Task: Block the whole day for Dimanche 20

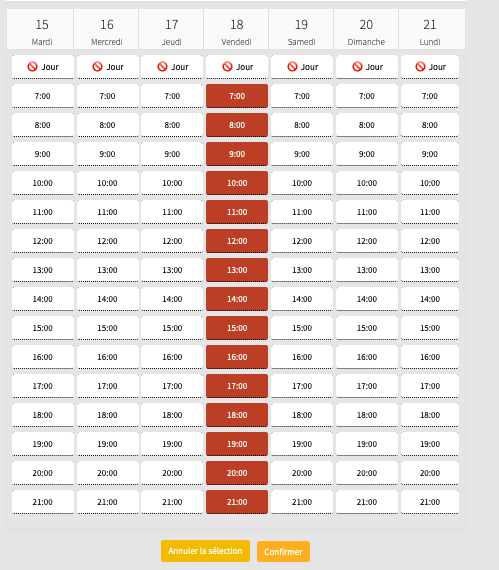Action: (367, 67)
